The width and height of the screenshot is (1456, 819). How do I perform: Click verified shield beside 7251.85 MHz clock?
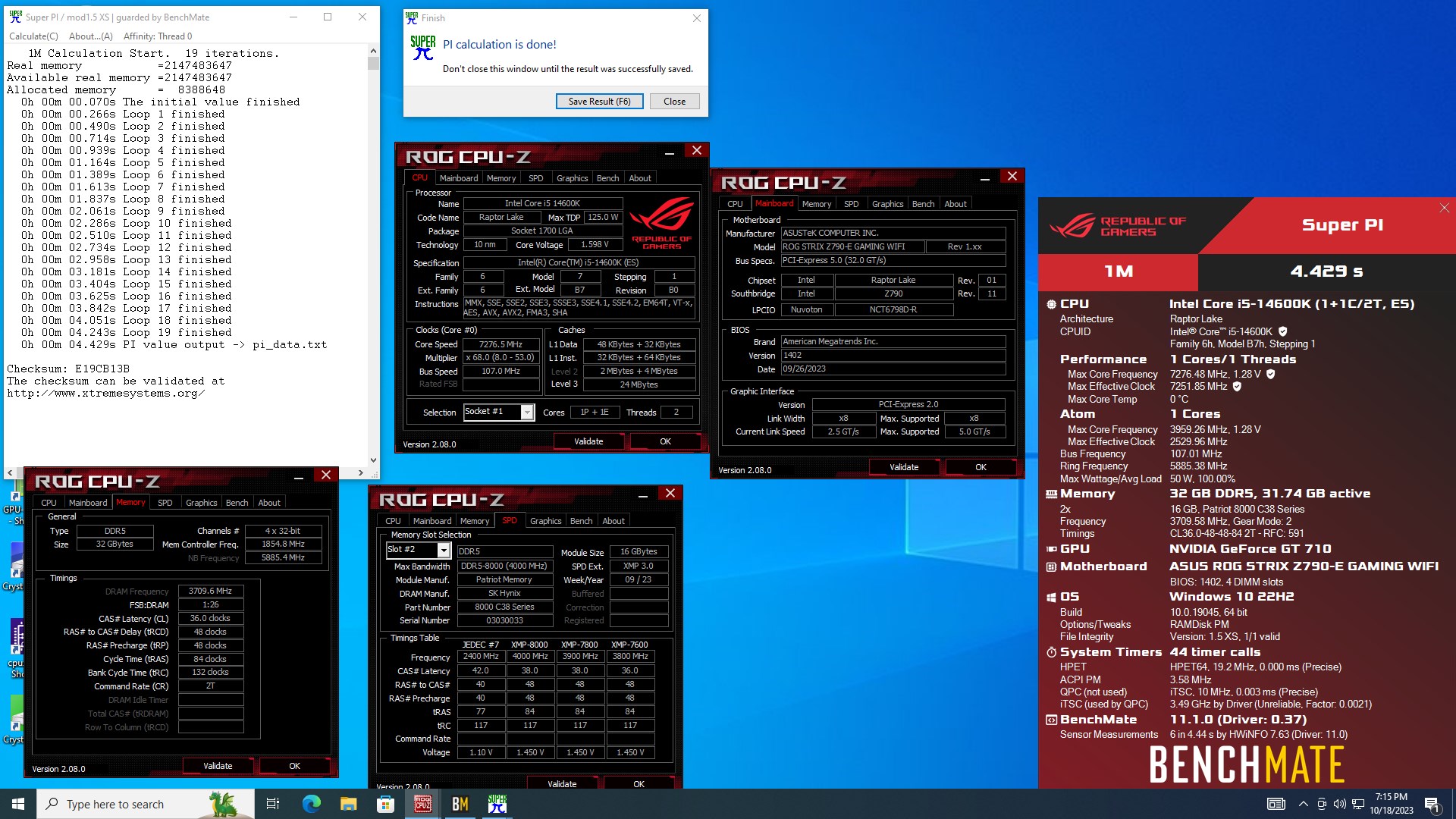point(1237,386)
